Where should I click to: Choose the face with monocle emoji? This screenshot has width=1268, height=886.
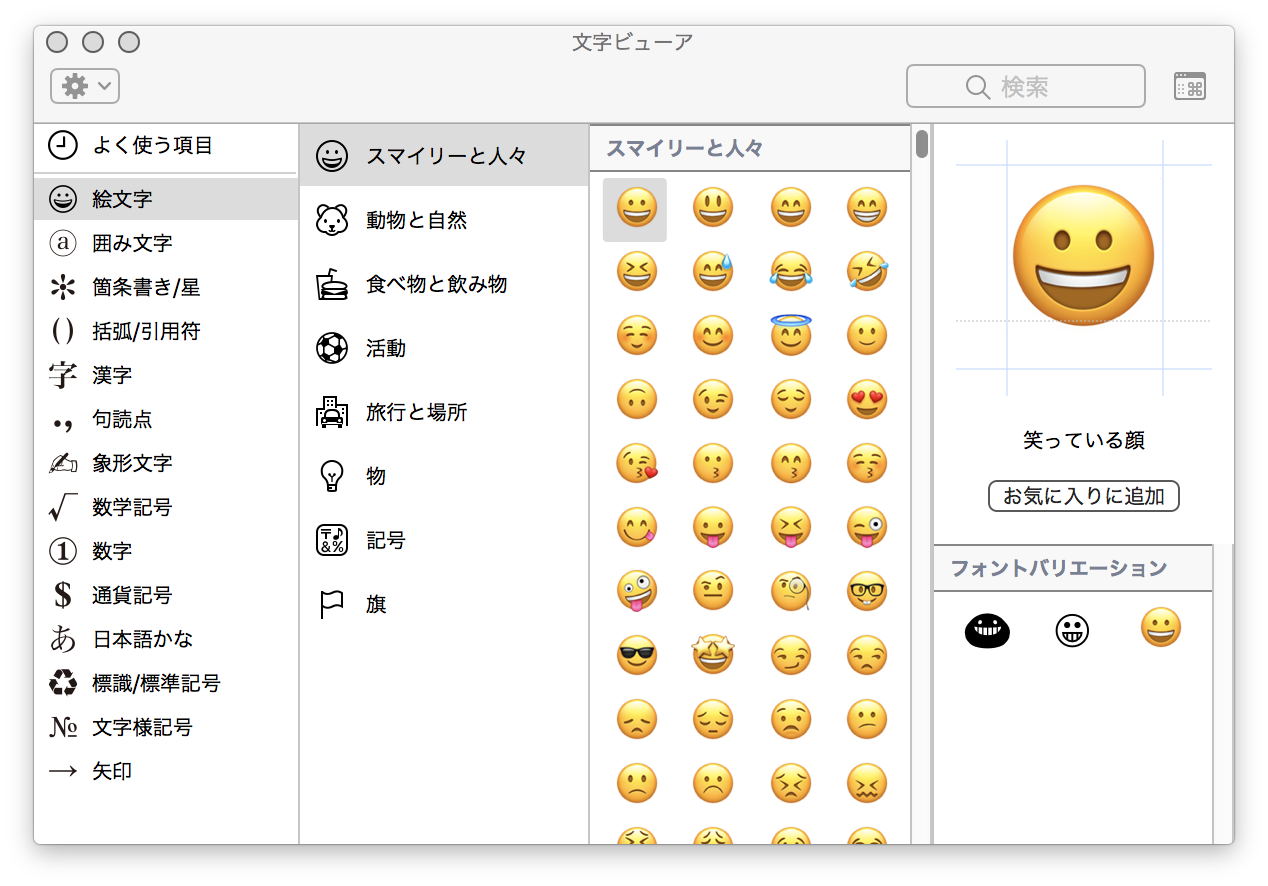(x=790, y=591)
